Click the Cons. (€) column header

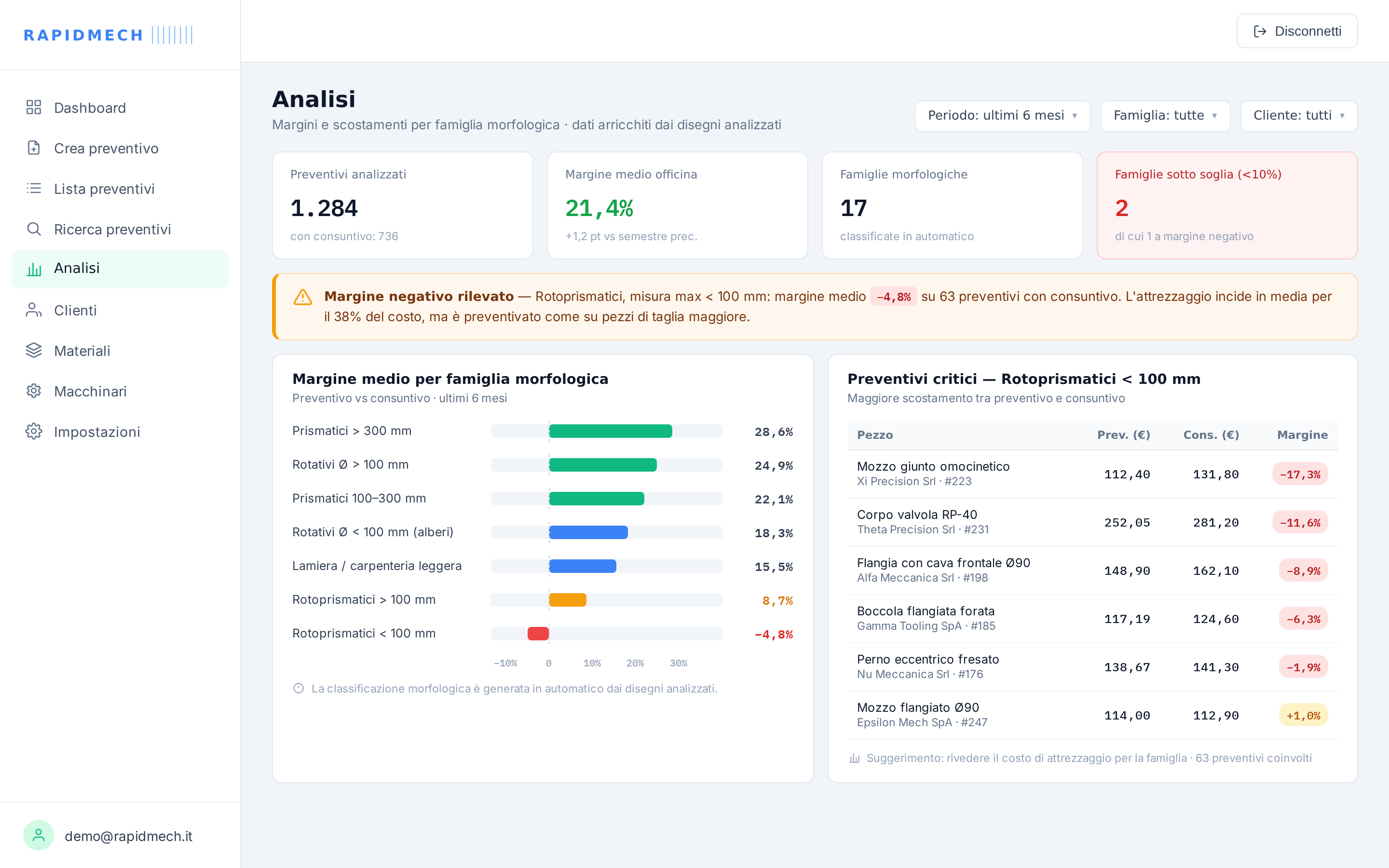pos(1211,435)
